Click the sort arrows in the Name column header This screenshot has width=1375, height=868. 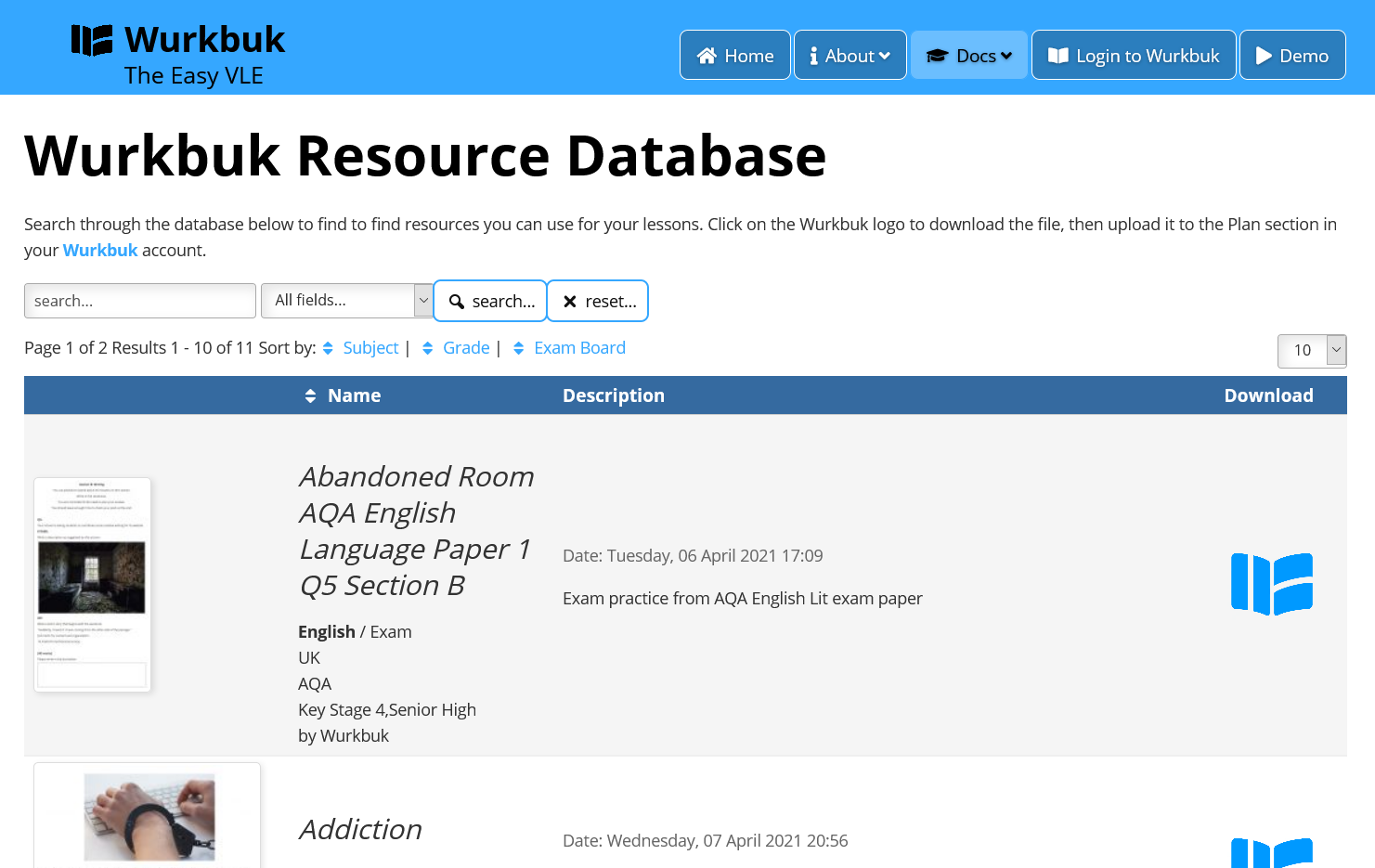[x=311, y=395]
